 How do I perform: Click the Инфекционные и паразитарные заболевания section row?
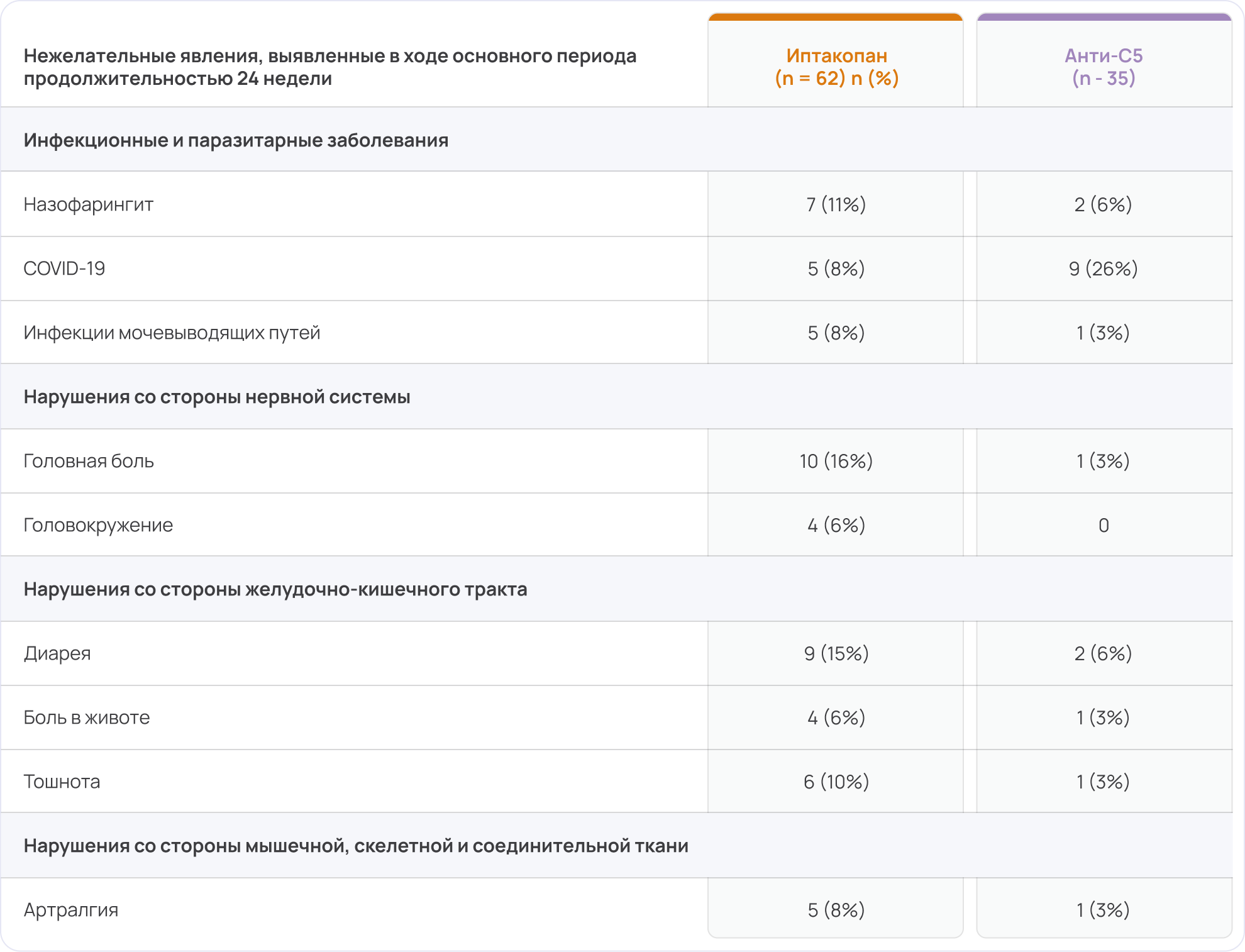pos(236,140)
